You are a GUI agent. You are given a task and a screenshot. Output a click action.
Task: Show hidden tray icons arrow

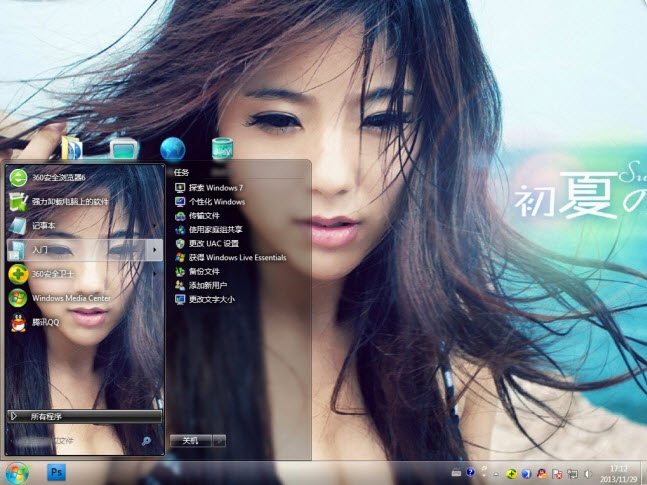tap(496, 474)
